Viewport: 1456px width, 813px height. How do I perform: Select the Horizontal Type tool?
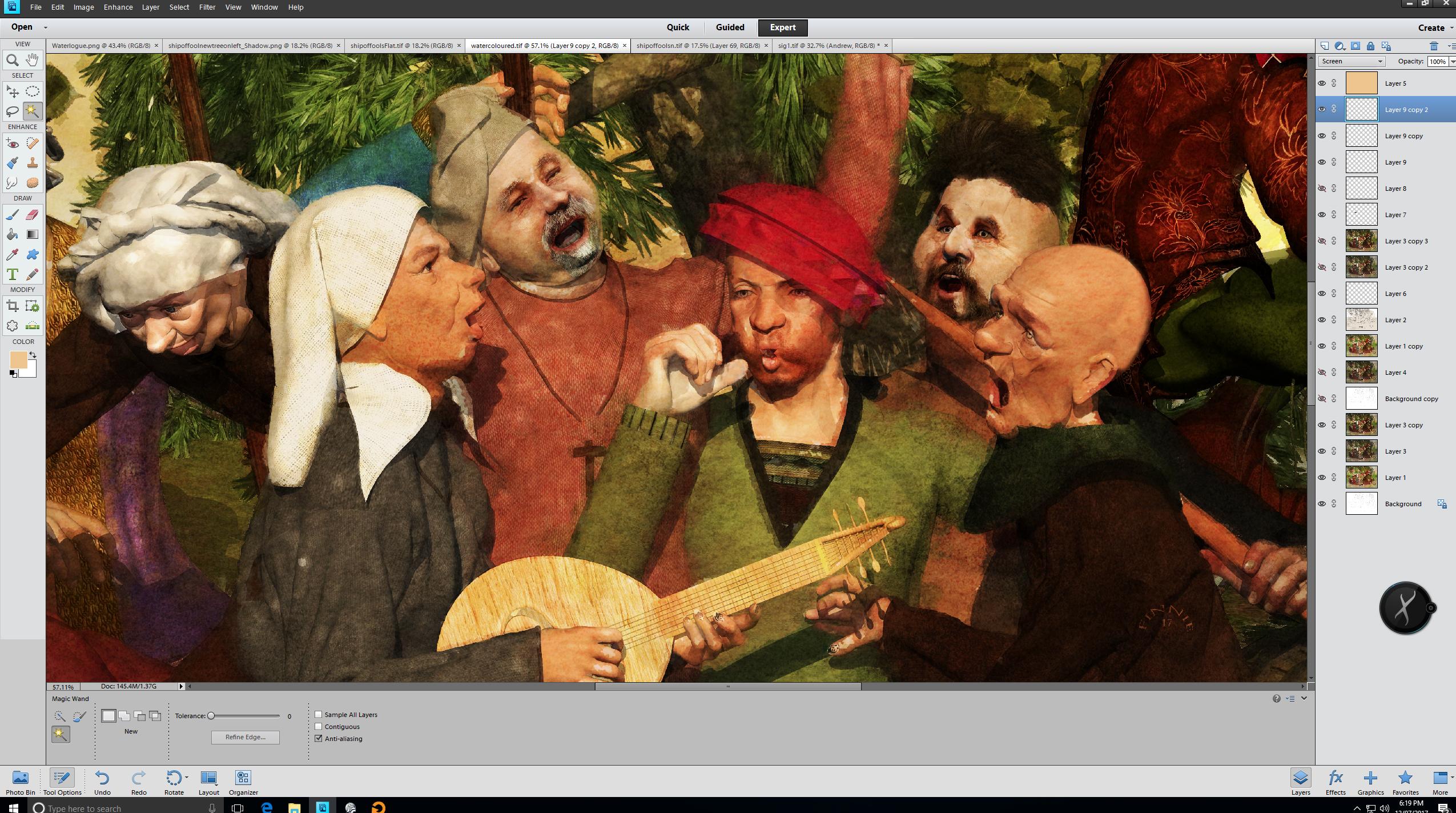tap(12, 274)
